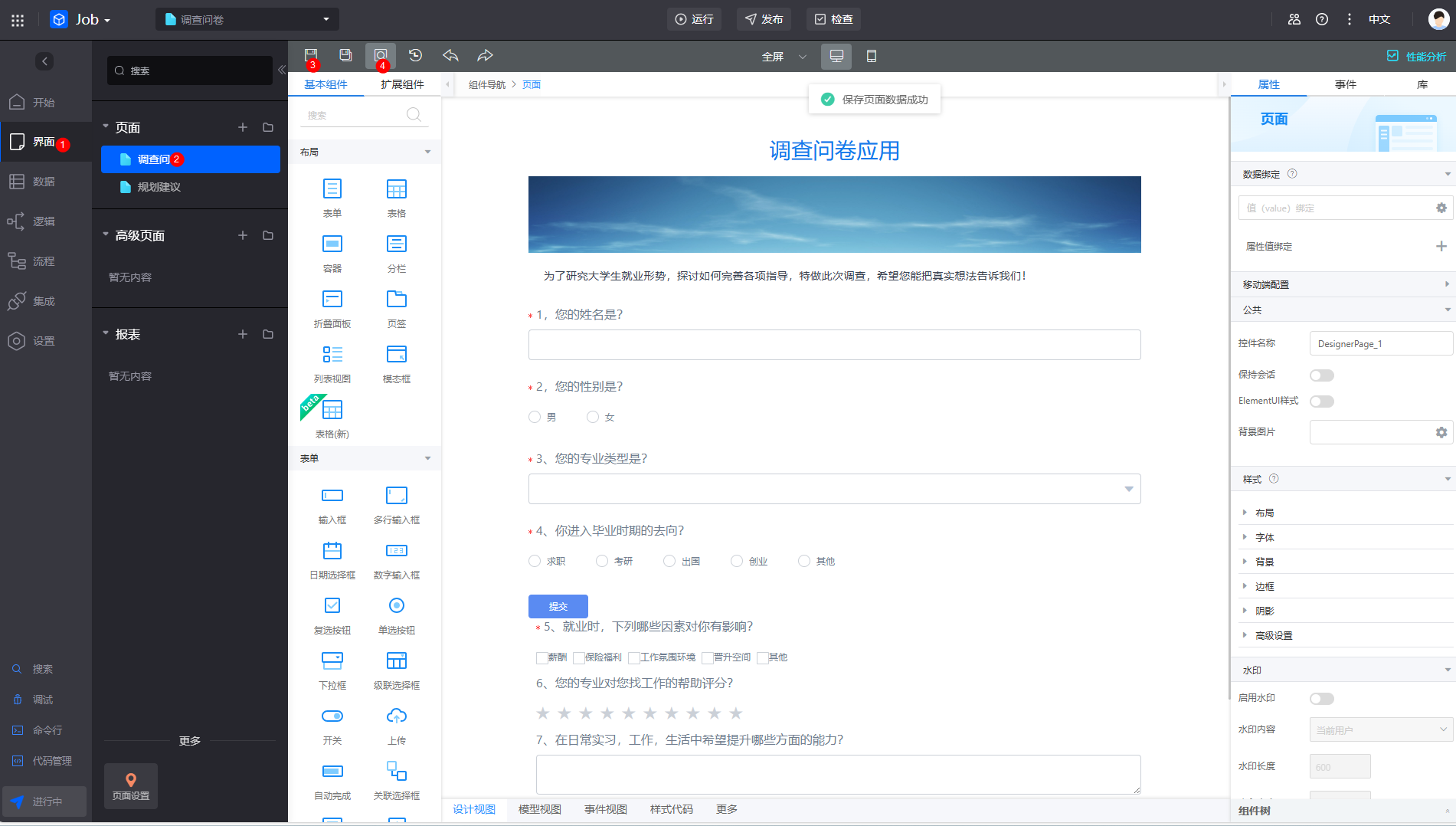Click the 发布 button

[764, 19]
